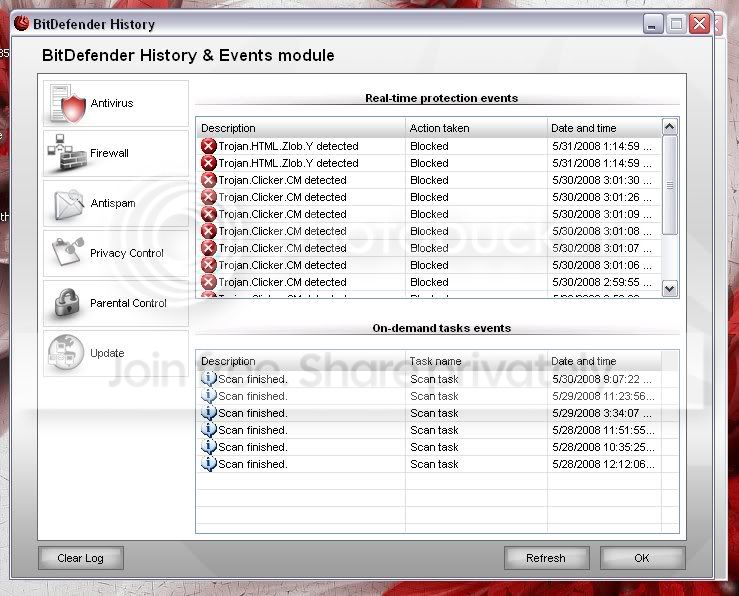
Task: Sort on-demand events by Description column
Action: coord(301,361)
